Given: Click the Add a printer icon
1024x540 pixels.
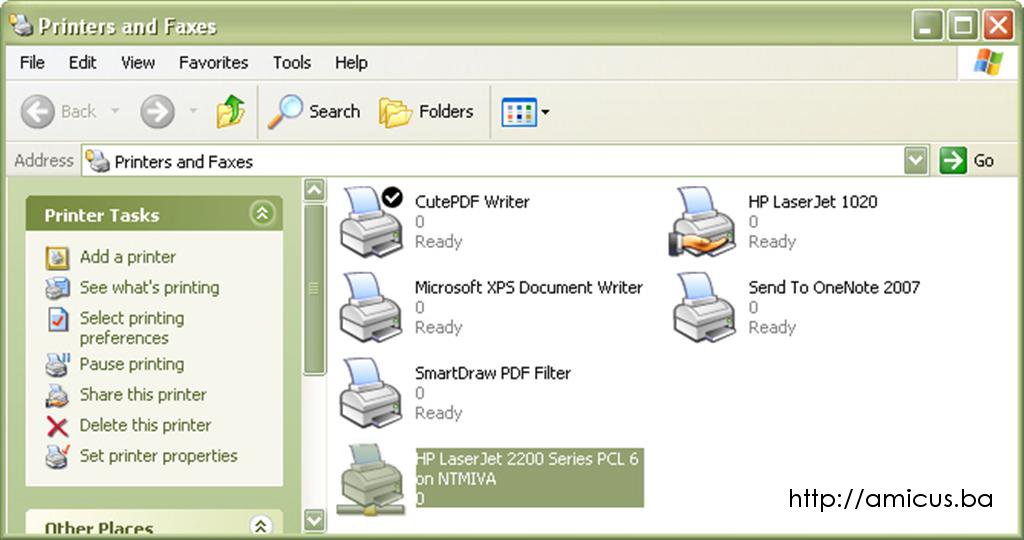Looking at the screenshot, I should [x=57, y=258].
